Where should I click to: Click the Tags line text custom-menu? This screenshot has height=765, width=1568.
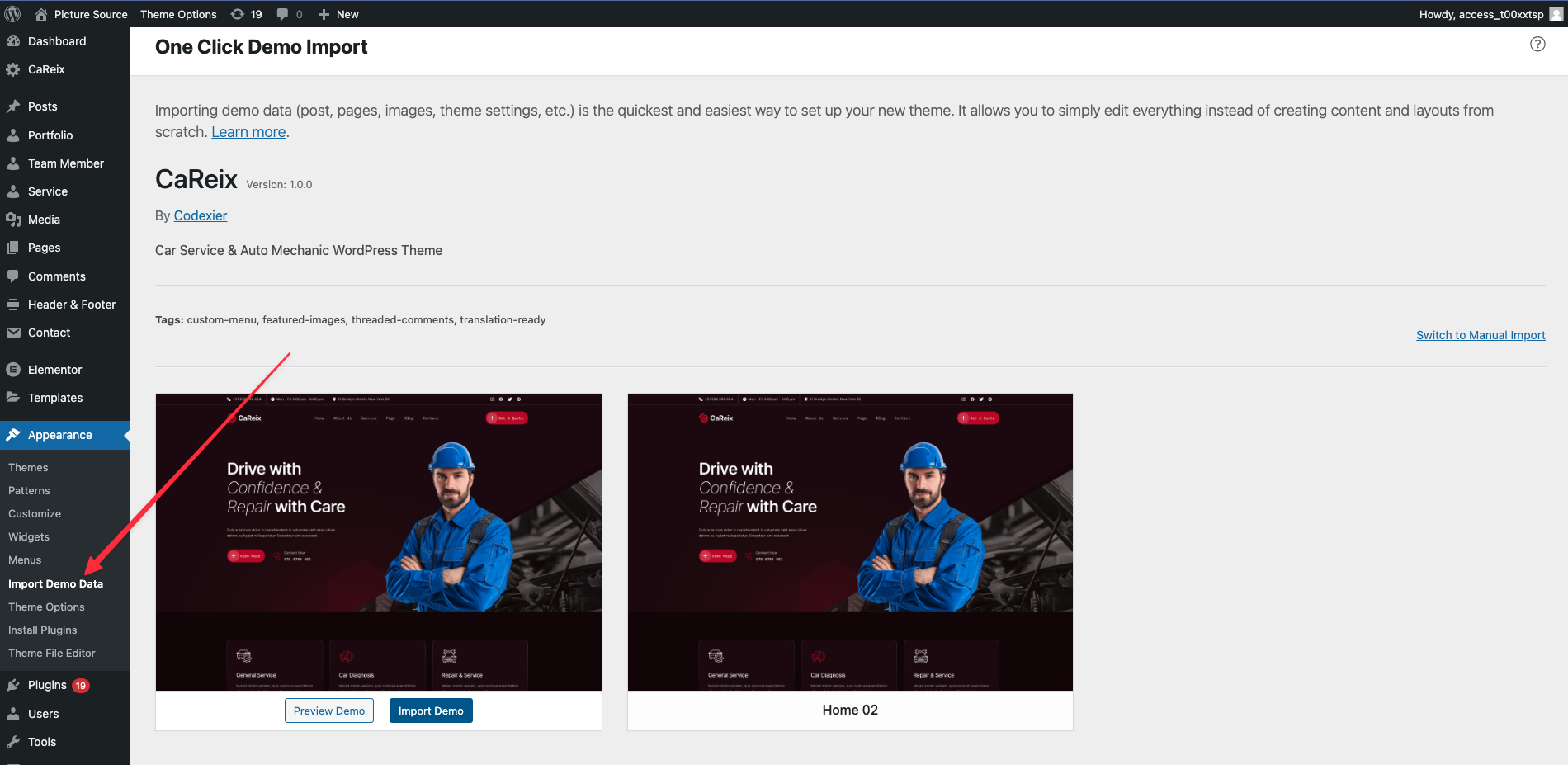click(222, 320)
